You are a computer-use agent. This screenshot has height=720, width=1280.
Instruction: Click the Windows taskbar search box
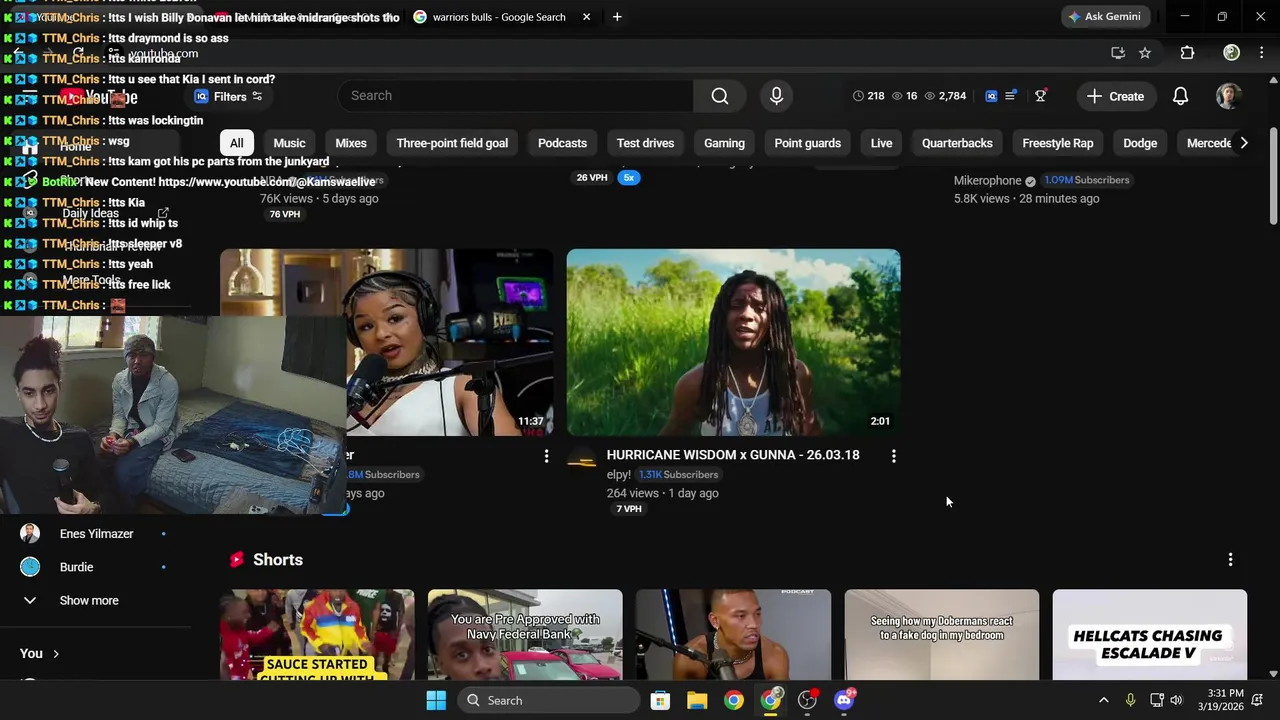point(549,700)
